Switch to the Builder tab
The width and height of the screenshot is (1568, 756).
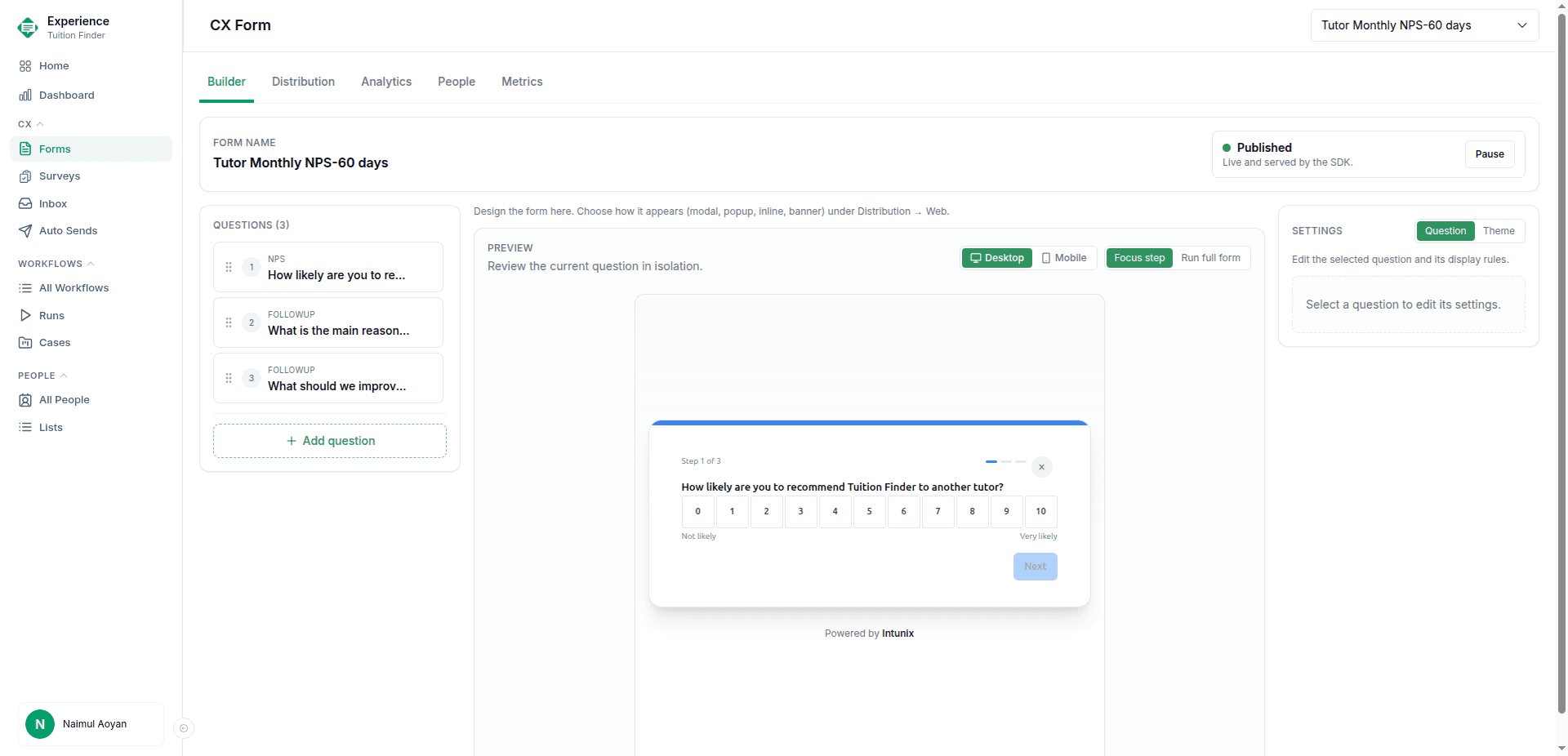tap(226, 82)
